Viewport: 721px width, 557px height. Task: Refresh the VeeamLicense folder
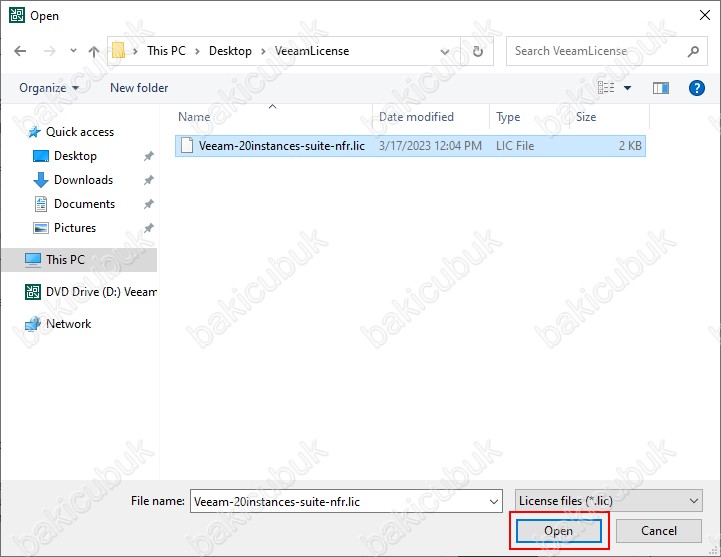point(478,51)
